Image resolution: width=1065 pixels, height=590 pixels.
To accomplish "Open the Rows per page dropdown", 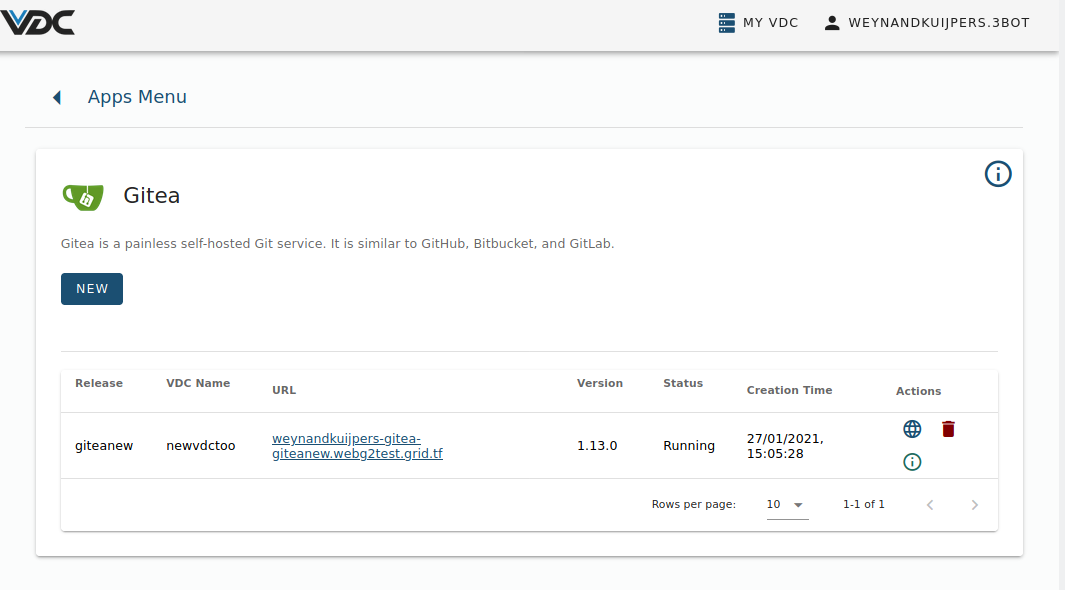I will (787, 504).
